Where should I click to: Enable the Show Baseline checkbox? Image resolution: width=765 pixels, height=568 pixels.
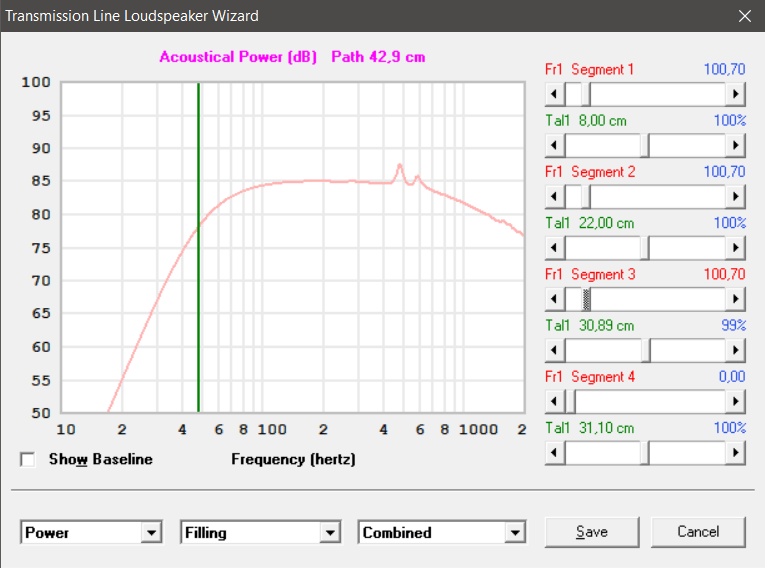pos(28,459)
